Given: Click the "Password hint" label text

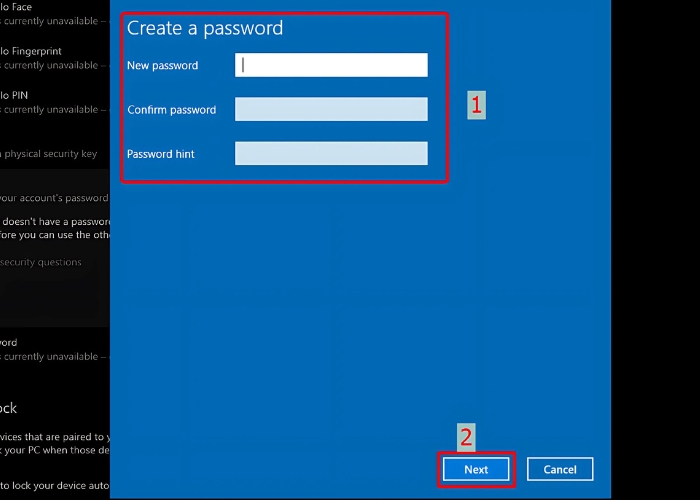Looking at the screenshot, I should click(x=161, y=154).
